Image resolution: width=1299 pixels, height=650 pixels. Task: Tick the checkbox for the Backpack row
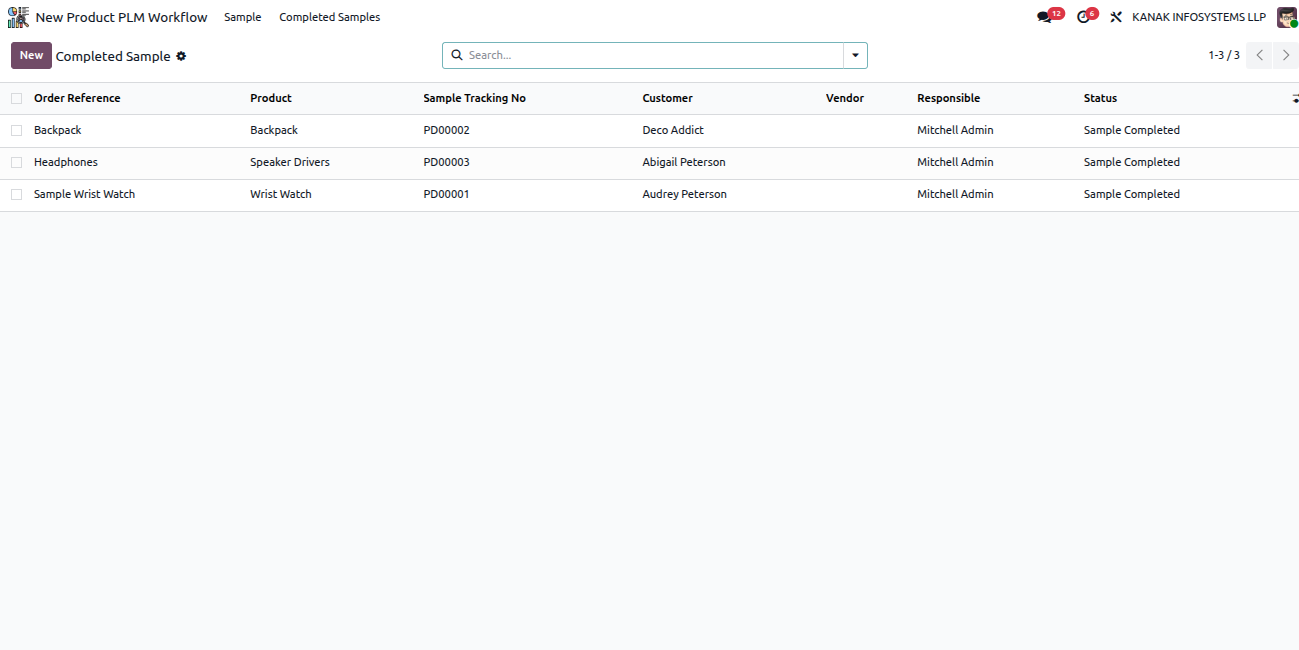pyautogui.click(x=16, y=130)
